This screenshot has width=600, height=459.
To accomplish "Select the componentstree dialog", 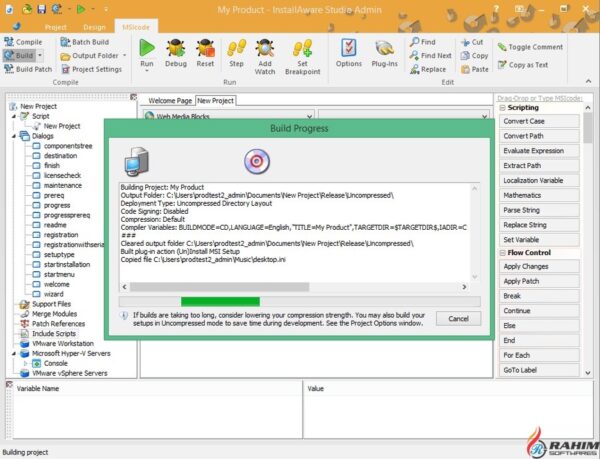I will [68, 146].
